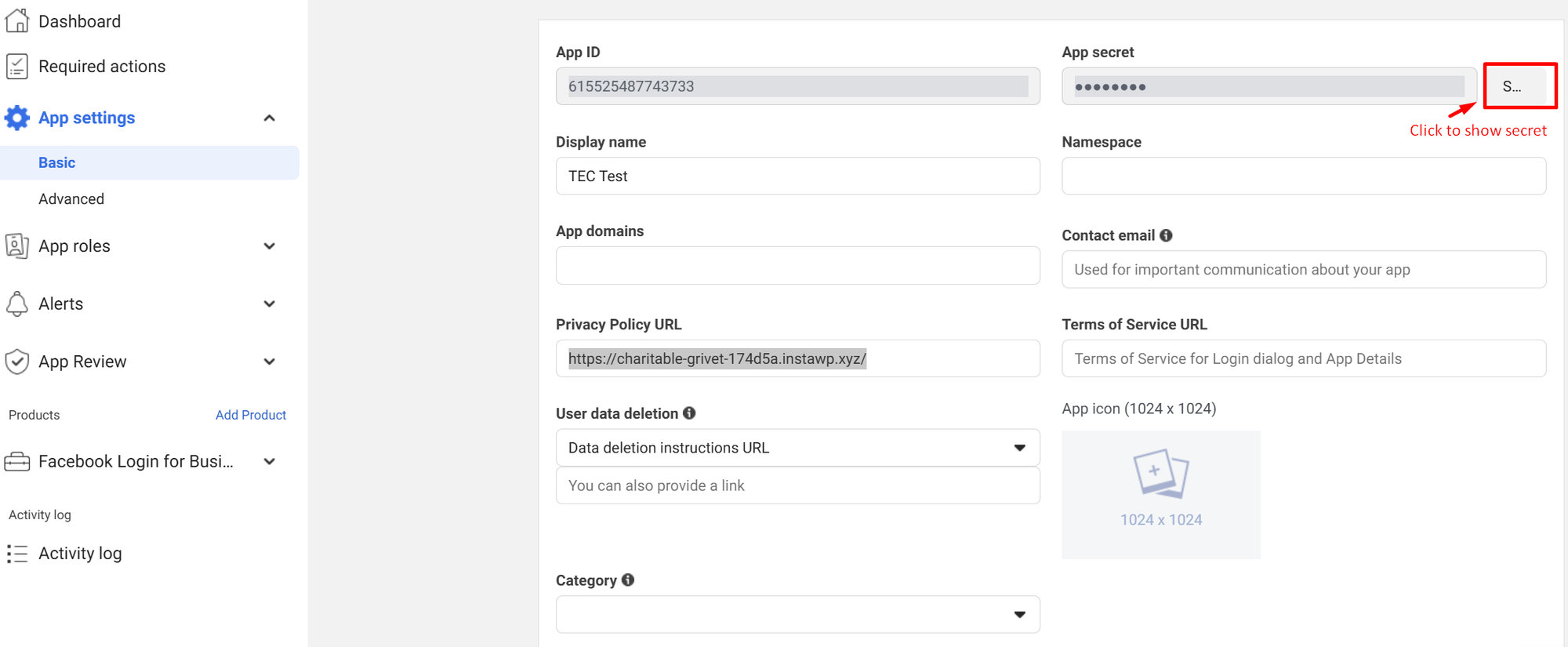Click the Alerts bell icon
The image size is (1568, 647).
[x=17, y=304]
